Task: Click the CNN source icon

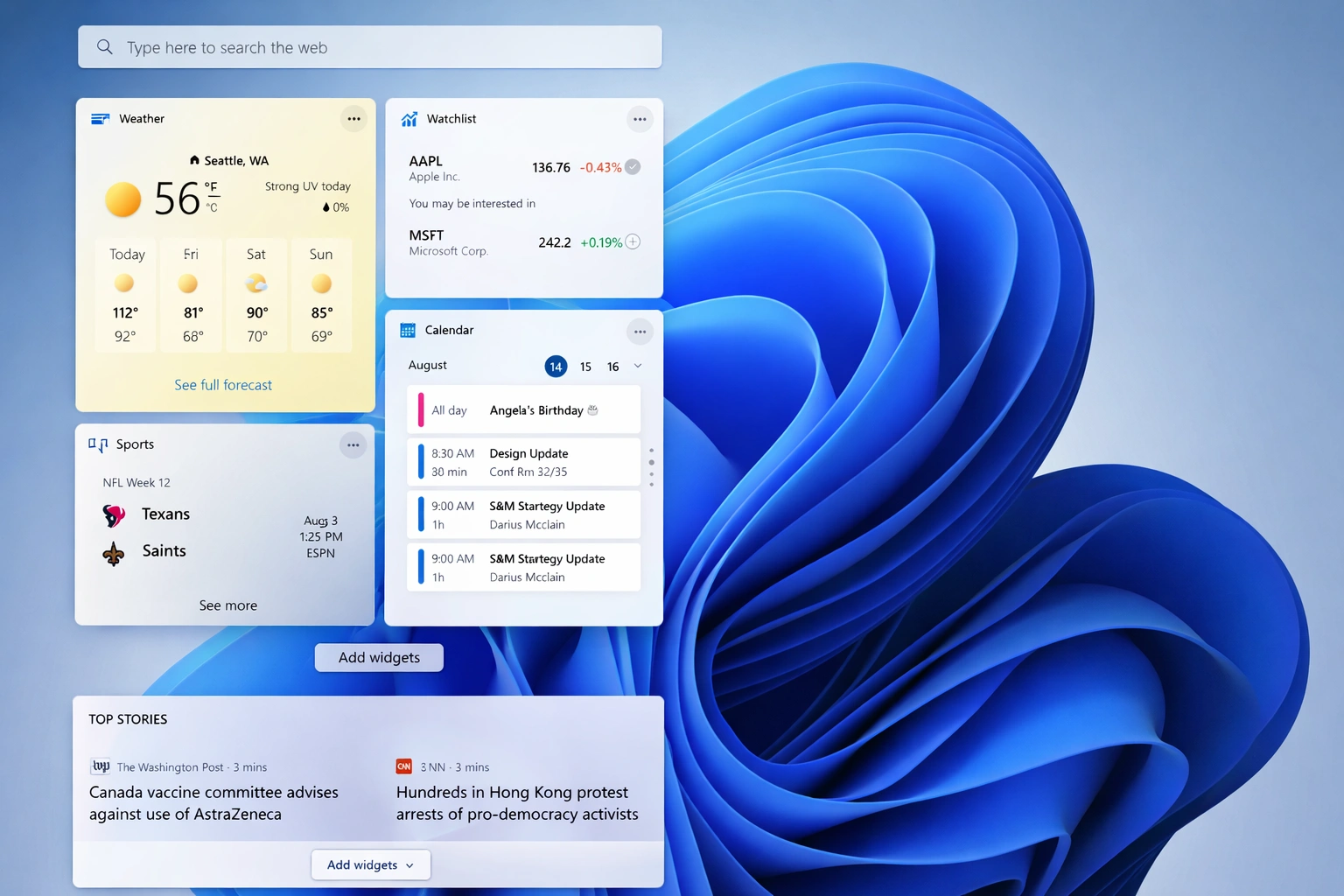Action: (403, 766)
